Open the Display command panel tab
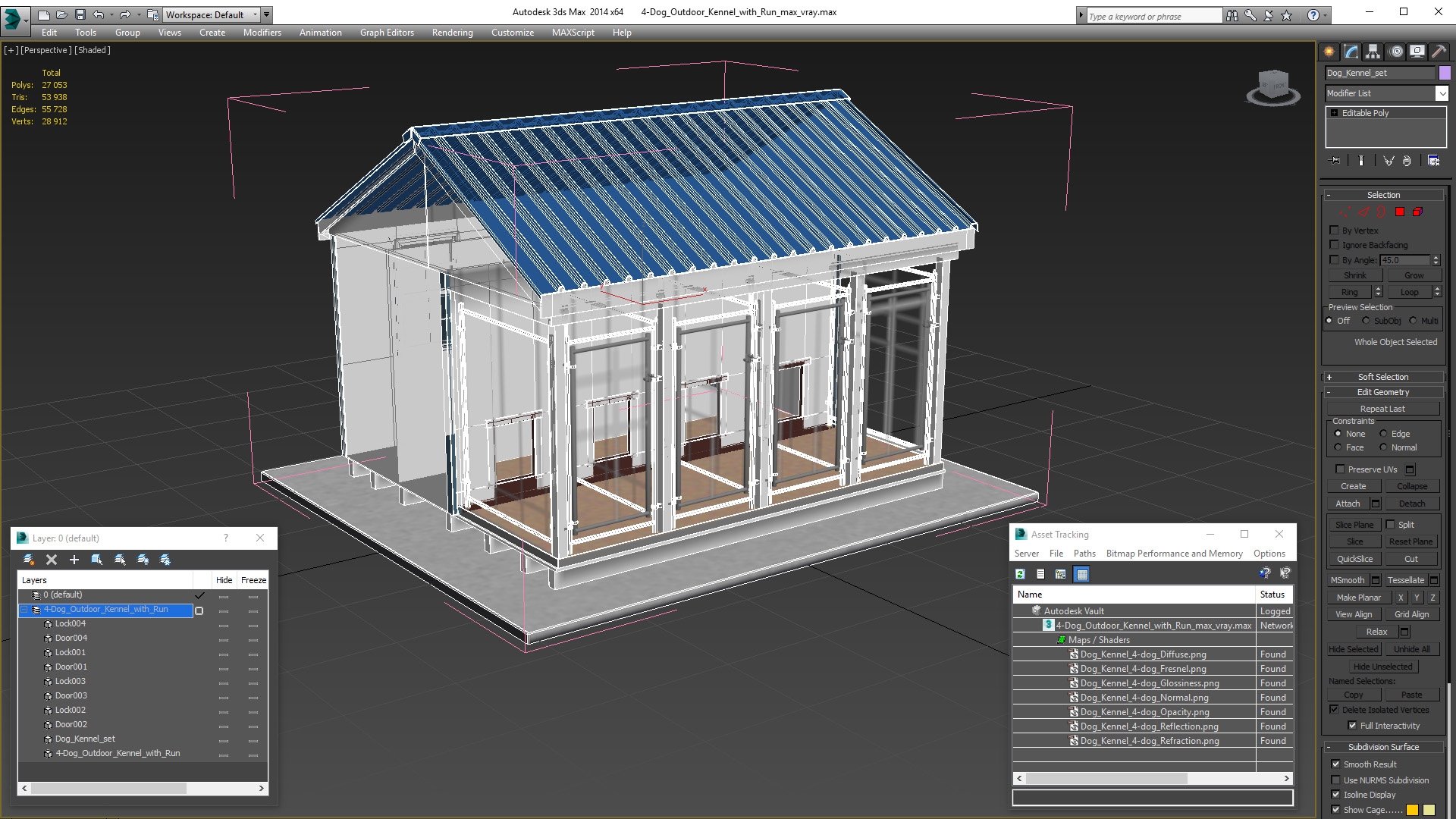This screenshot has width=1456, height=819. coord(1417,52)
